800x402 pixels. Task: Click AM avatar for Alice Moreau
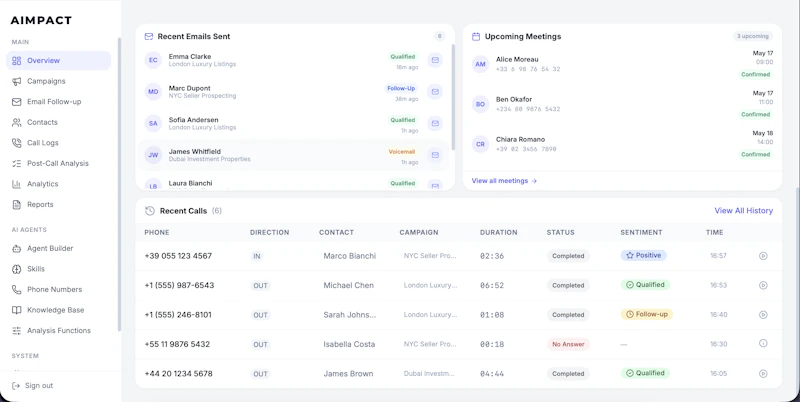[x=480, y=64]
